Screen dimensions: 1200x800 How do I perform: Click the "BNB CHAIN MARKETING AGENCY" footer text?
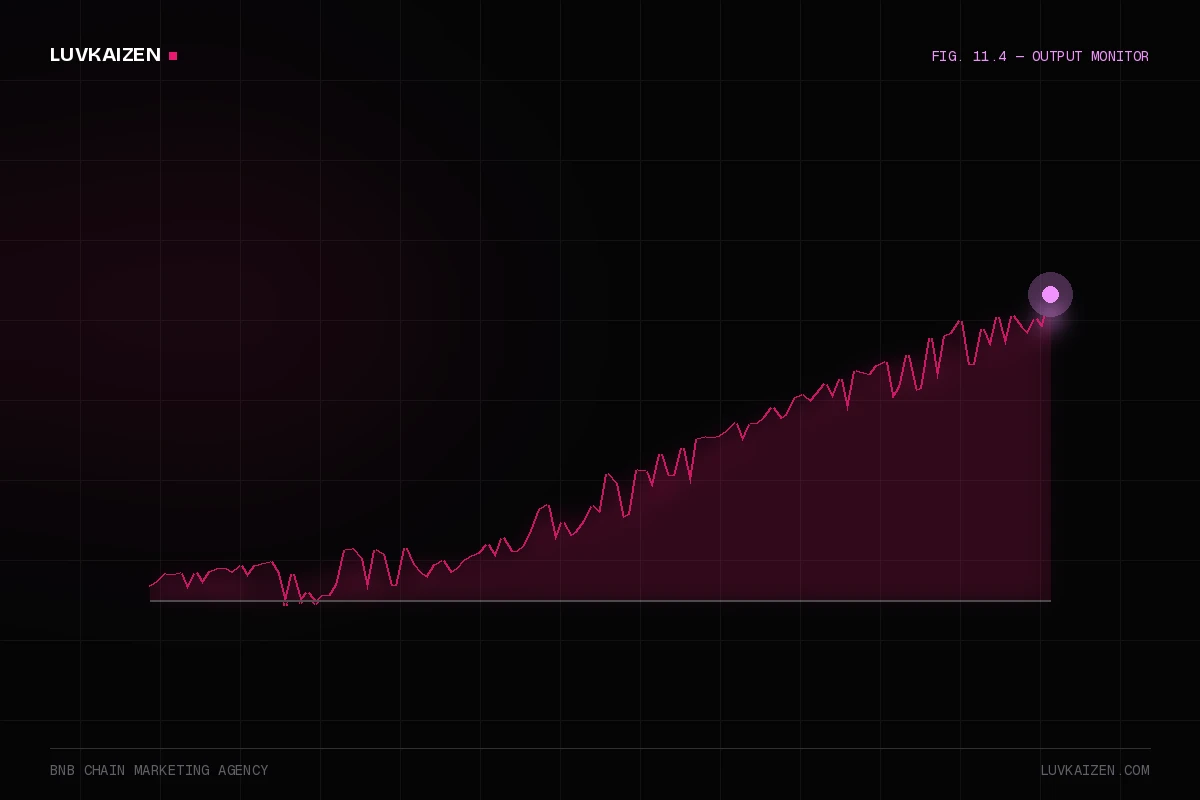point(159,771)
